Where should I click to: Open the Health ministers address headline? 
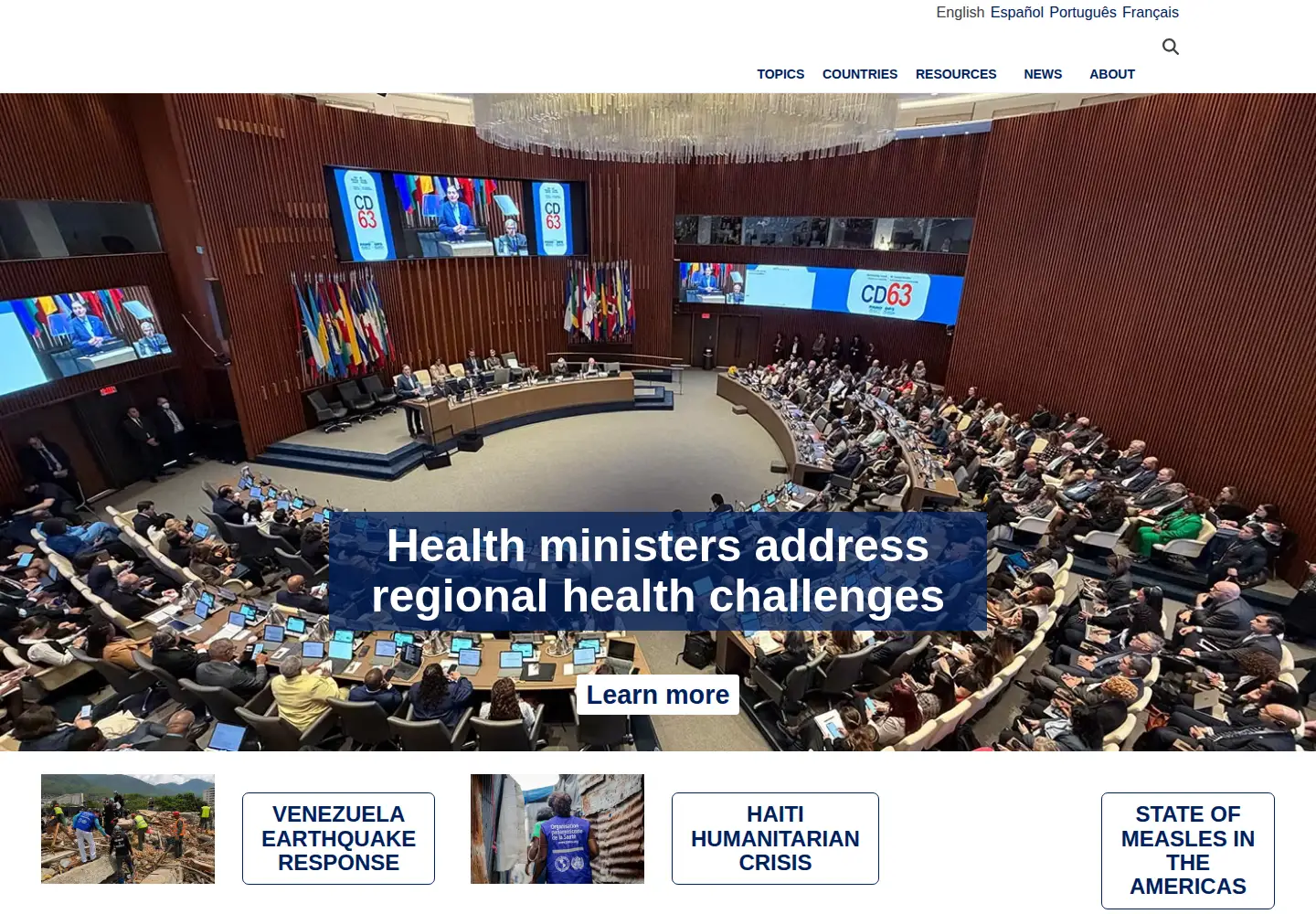point(658,571)
